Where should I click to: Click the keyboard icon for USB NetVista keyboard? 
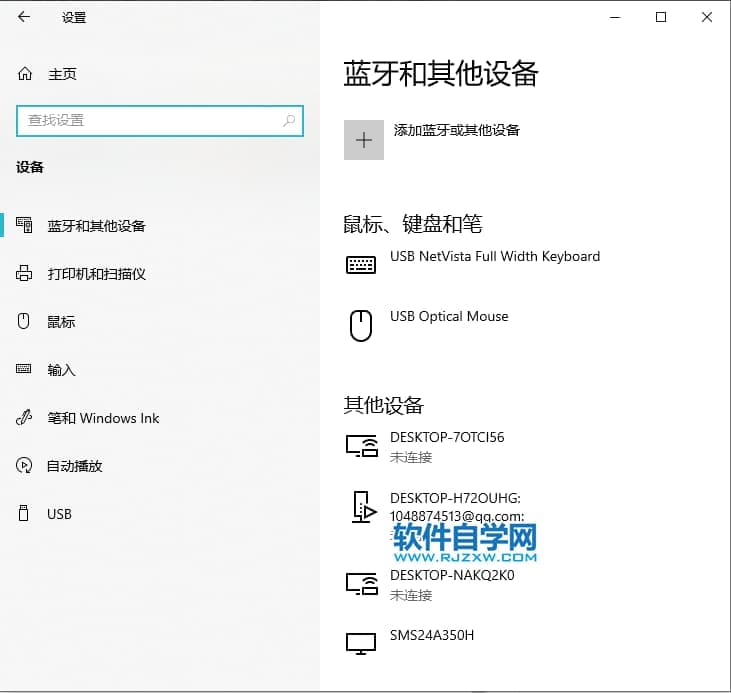click(x=361, y=264)
